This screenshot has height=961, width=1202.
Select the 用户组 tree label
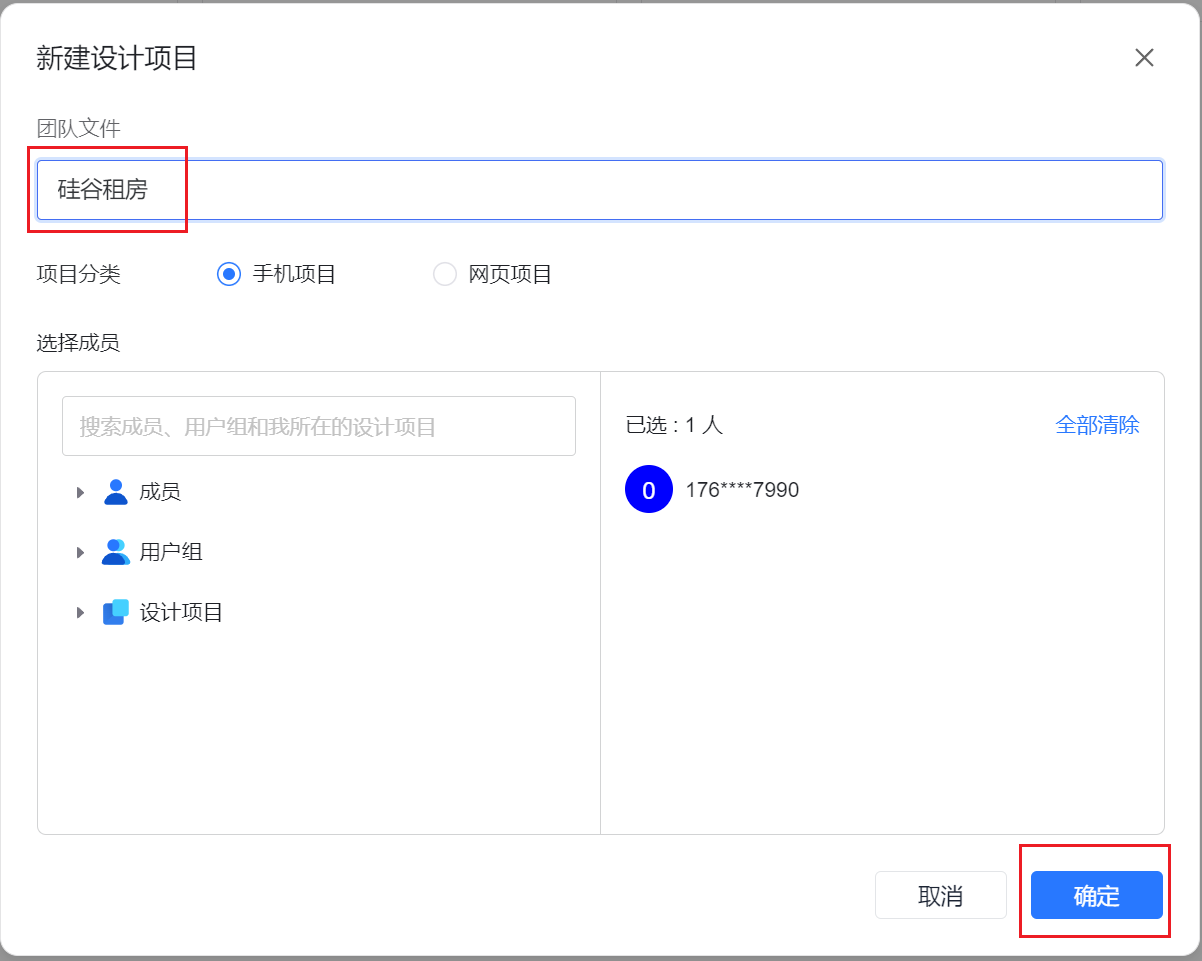click(171, 552)
